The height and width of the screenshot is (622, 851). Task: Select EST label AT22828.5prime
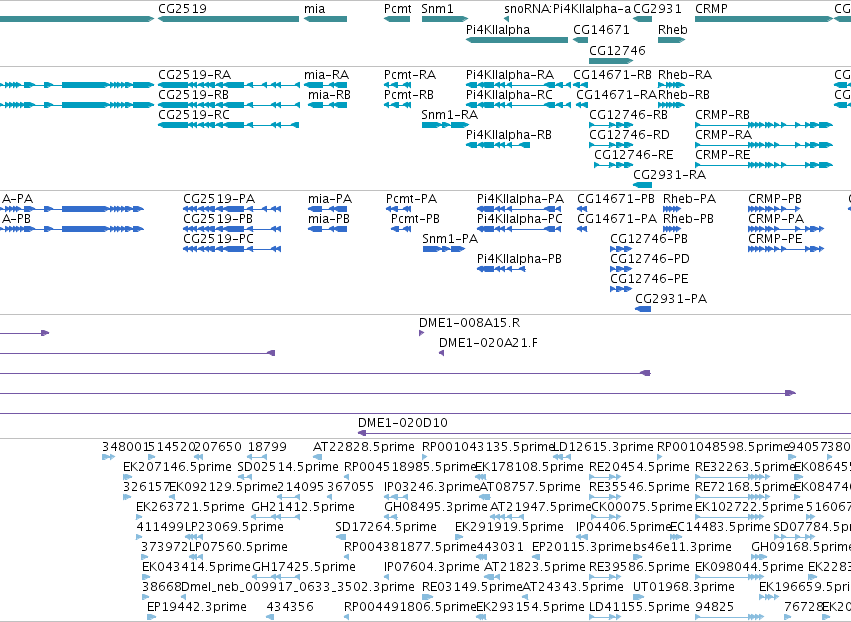[364, 447]
